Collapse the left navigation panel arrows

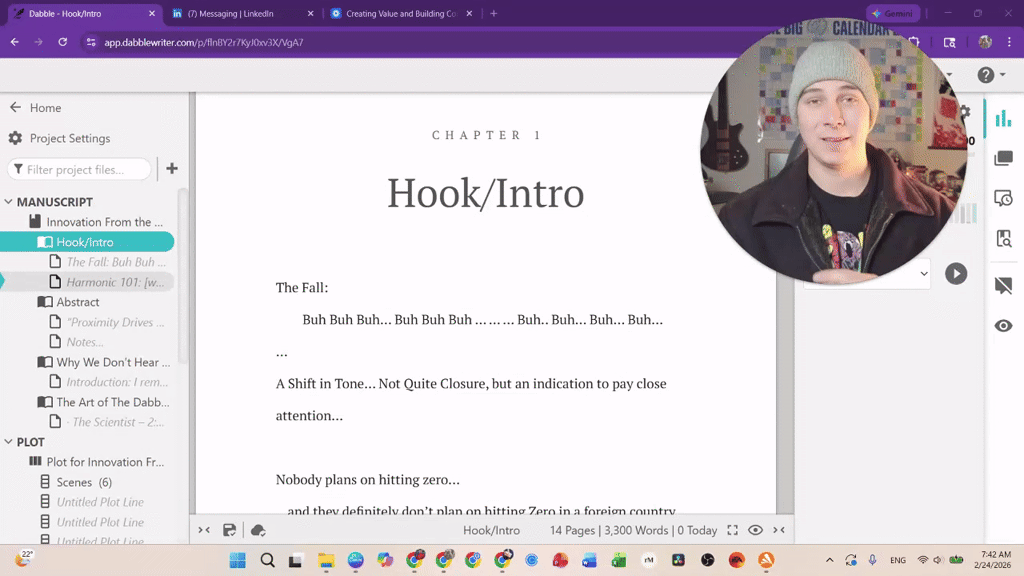204,530
